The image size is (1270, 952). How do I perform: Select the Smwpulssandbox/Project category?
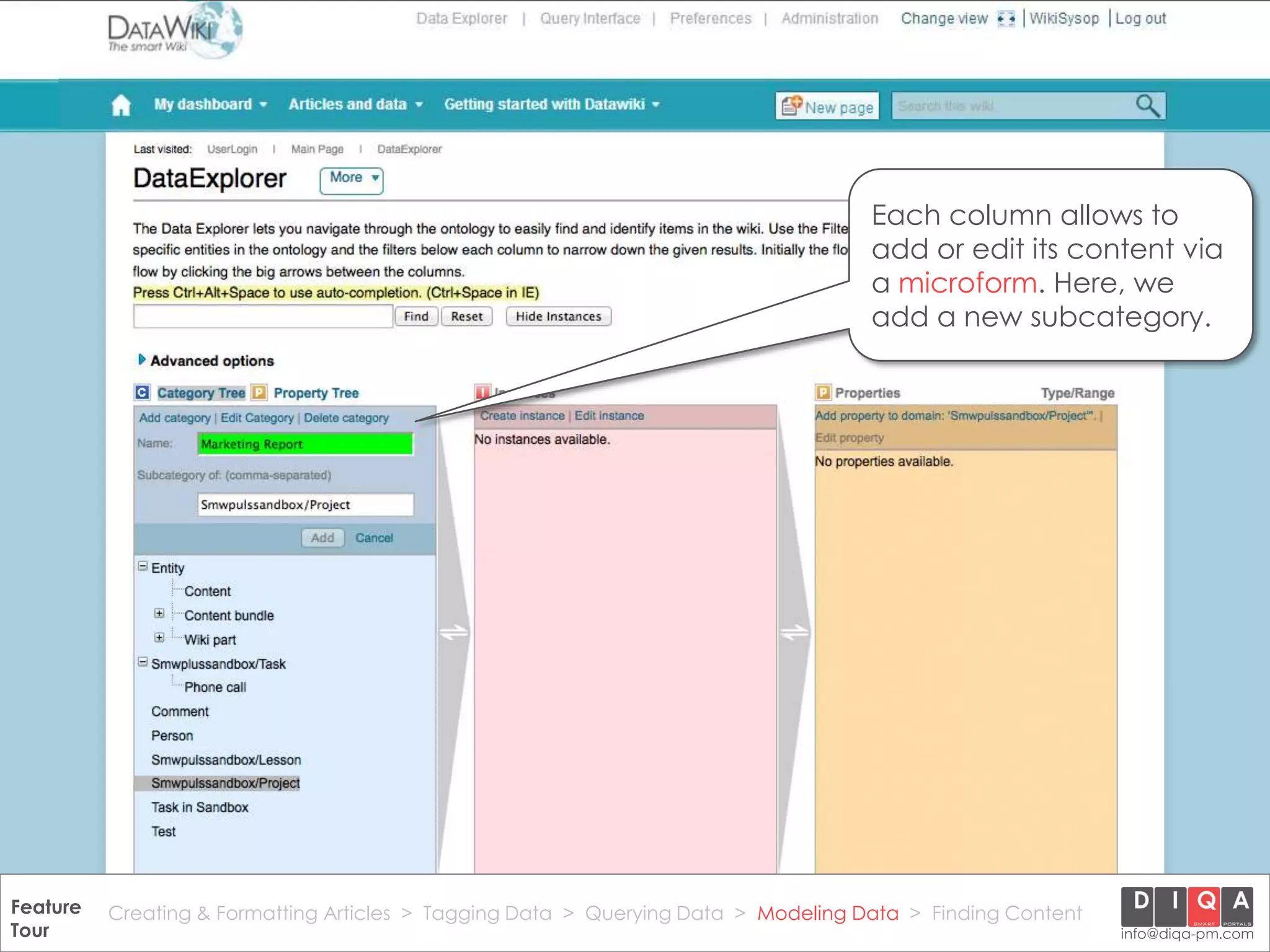pyautogui.click(x=226, y=783)
